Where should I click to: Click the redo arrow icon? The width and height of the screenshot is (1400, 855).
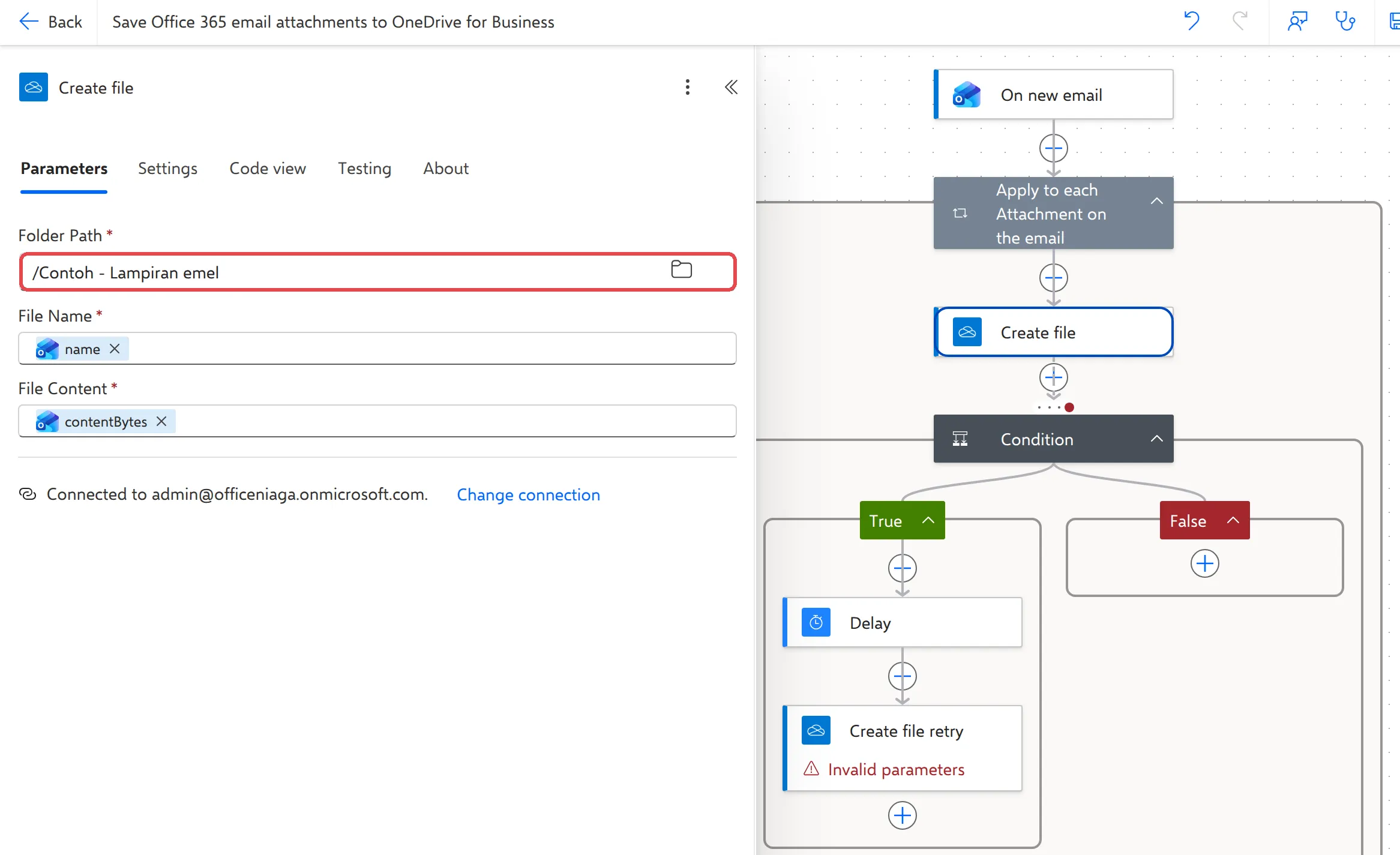(x=1240, y=22)
